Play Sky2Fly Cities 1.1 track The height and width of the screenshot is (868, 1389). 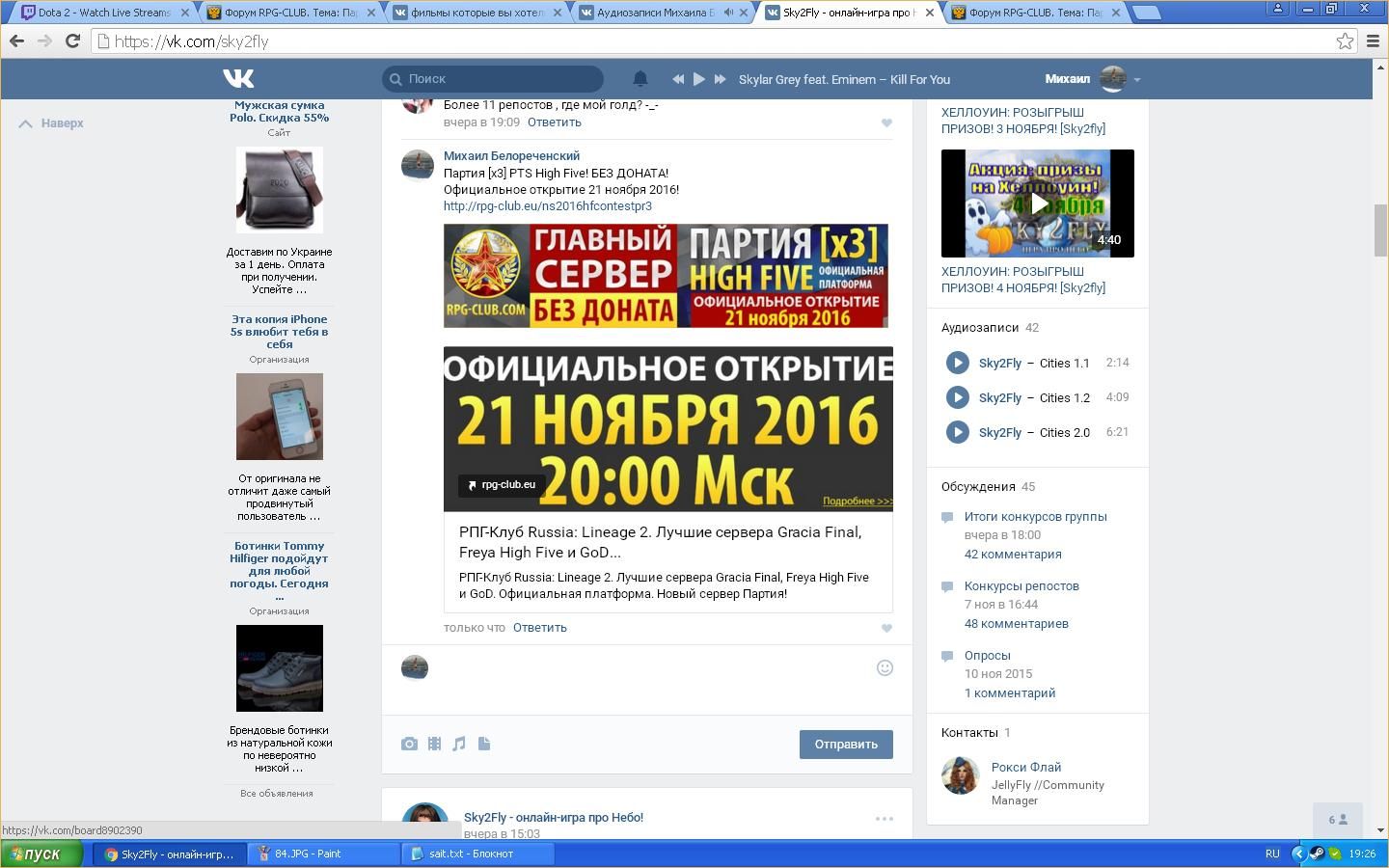957,363
